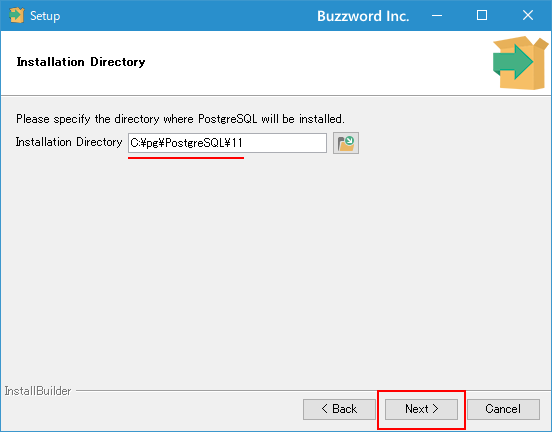Maximize the Setup window
This screenshot has width=552, height=432.
click(x=482, y=15)
